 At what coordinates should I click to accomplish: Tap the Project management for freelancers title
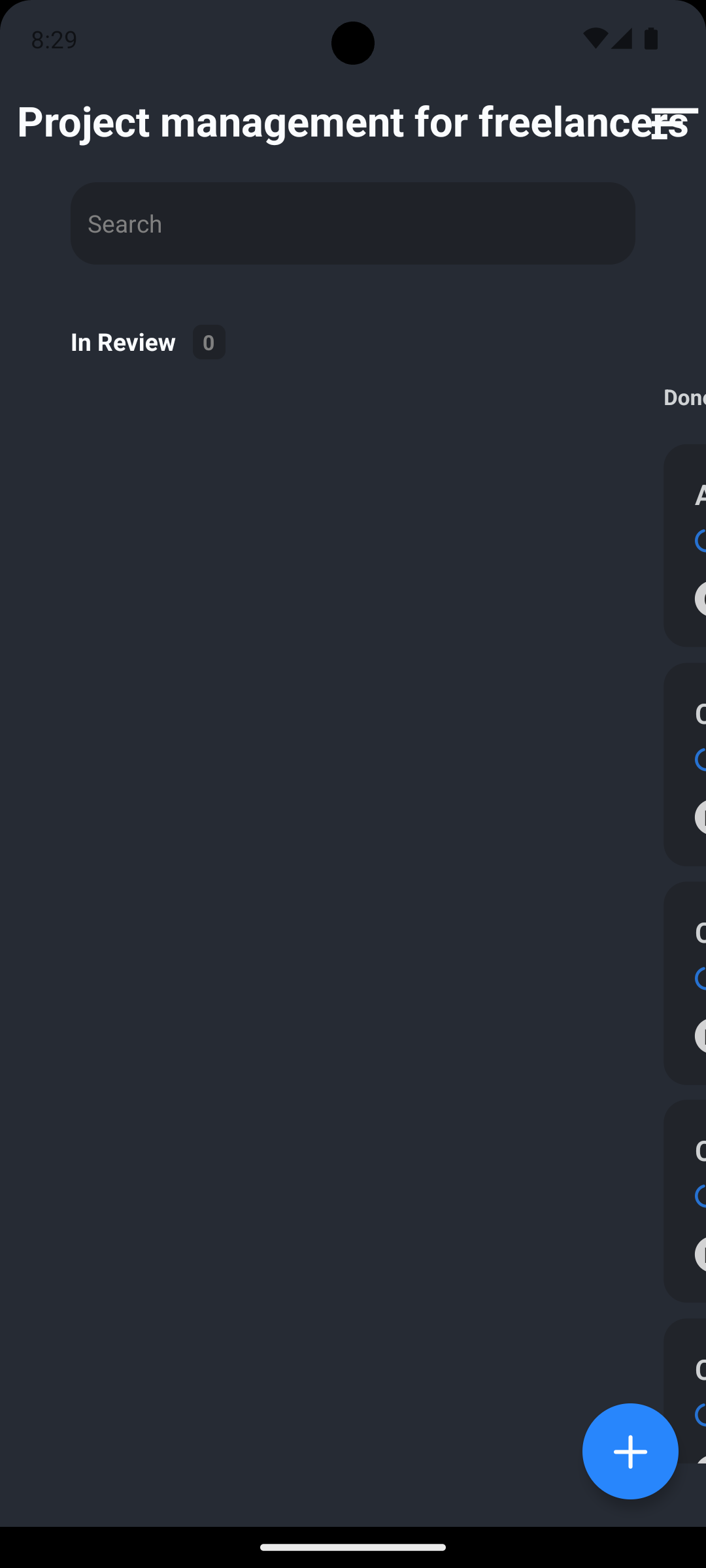(327, 122)
